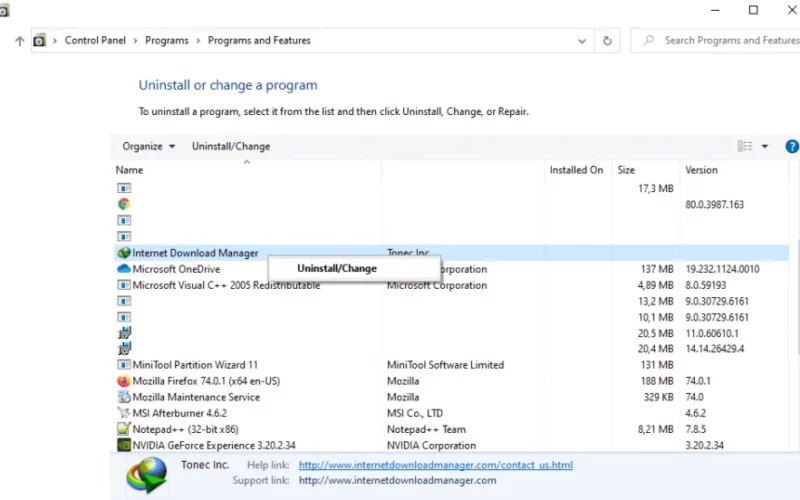Screen dimensions: 800x500
Task: Open the Organize dropdown menu
Action: click(148, 146)
